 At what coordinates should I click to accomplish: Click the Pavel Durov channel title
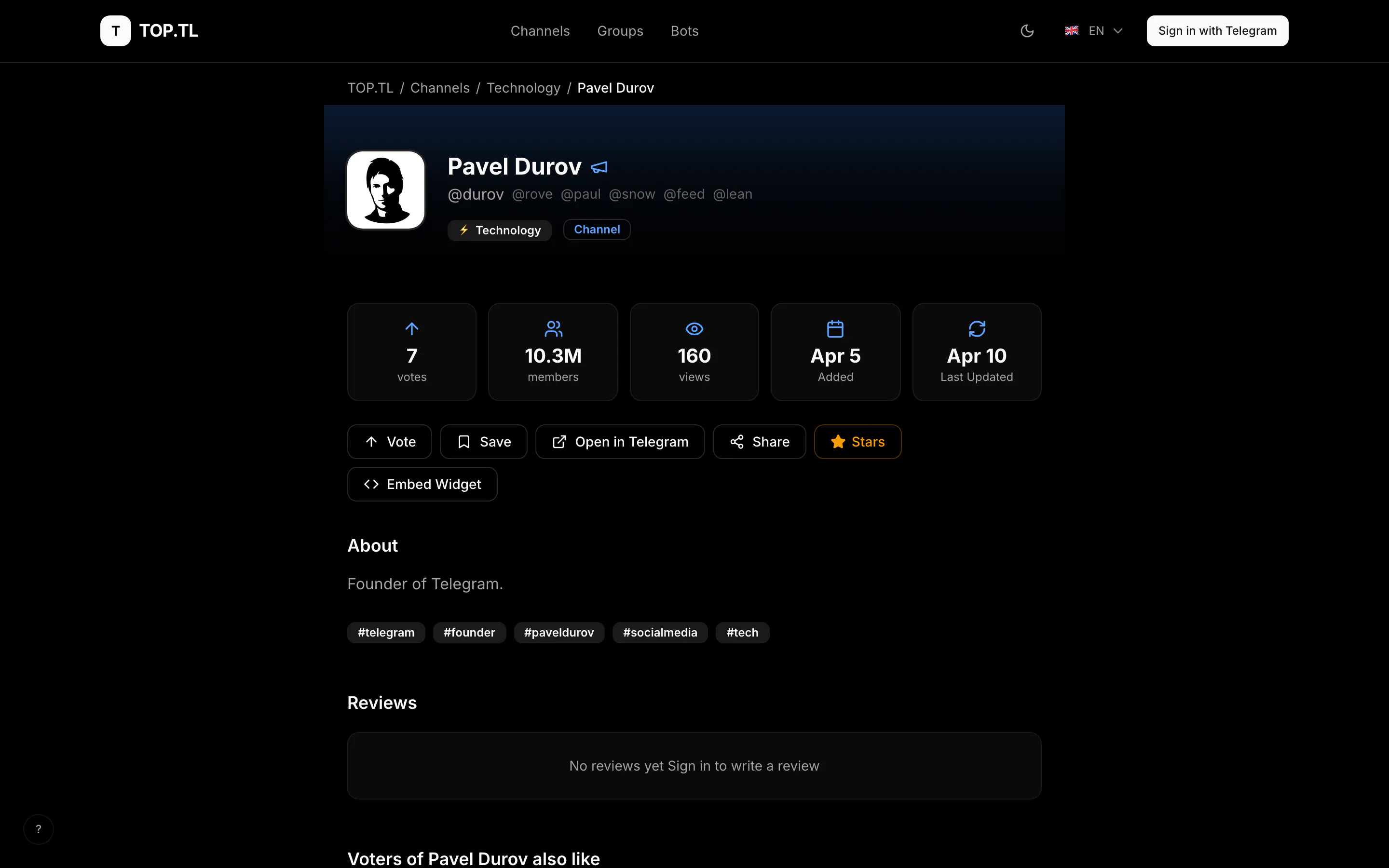point(514,167)
